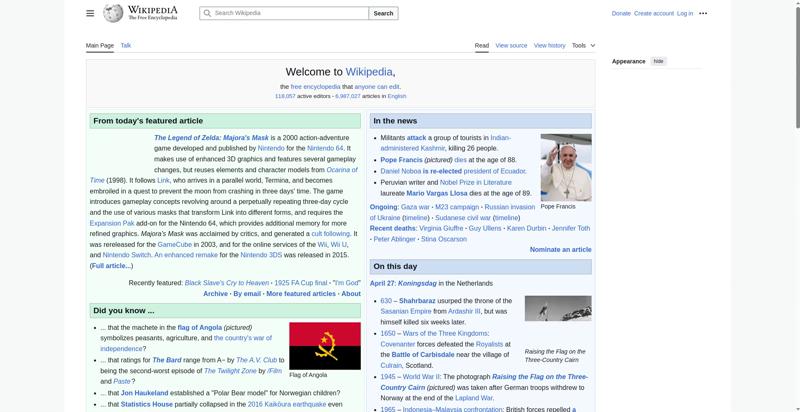800x412 pixels.
Task: Open Raising the Flag photo thumbnail
Action: pos(558,308)
